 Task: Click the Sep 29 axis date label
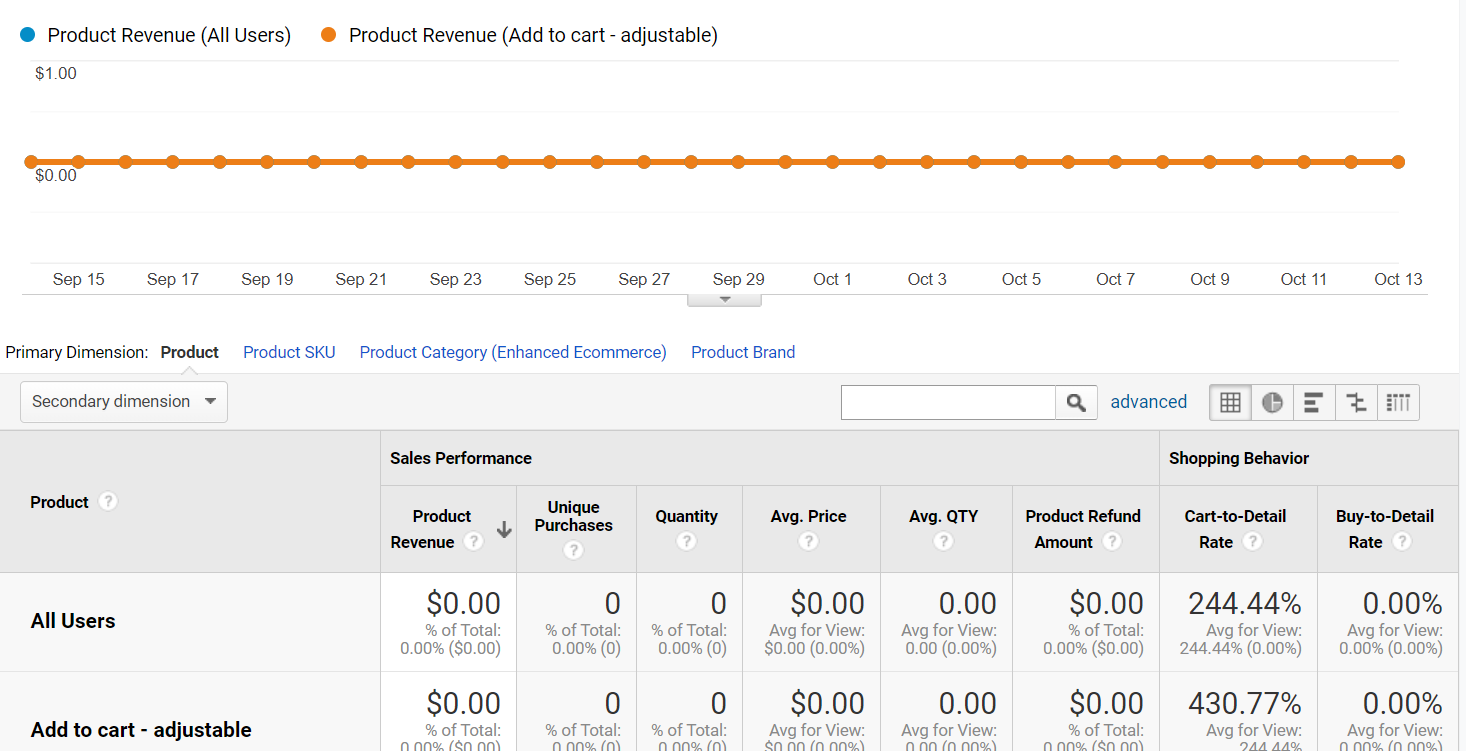click(x=739, y=279)
